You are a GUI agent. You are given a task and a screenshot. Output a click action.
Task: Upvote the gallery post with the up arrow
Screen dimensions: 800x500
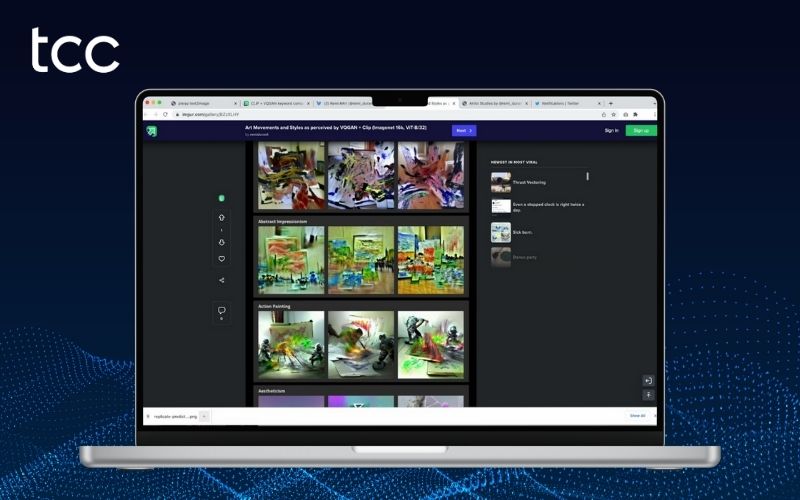[x=221, y=217]
